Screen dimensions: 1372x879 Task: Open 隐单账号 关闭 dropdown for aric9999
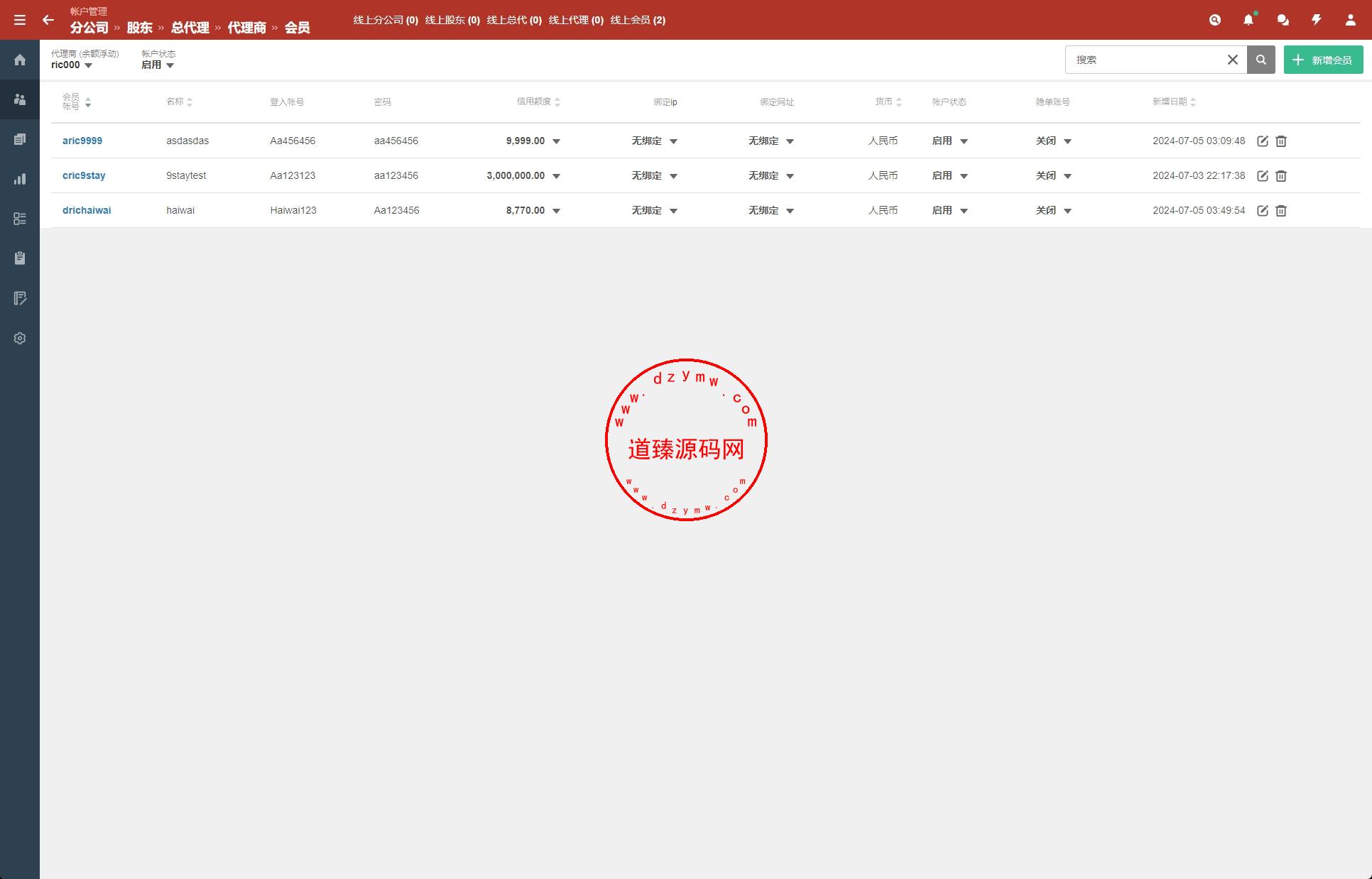pyautogui.click(x=1054, y=141)
